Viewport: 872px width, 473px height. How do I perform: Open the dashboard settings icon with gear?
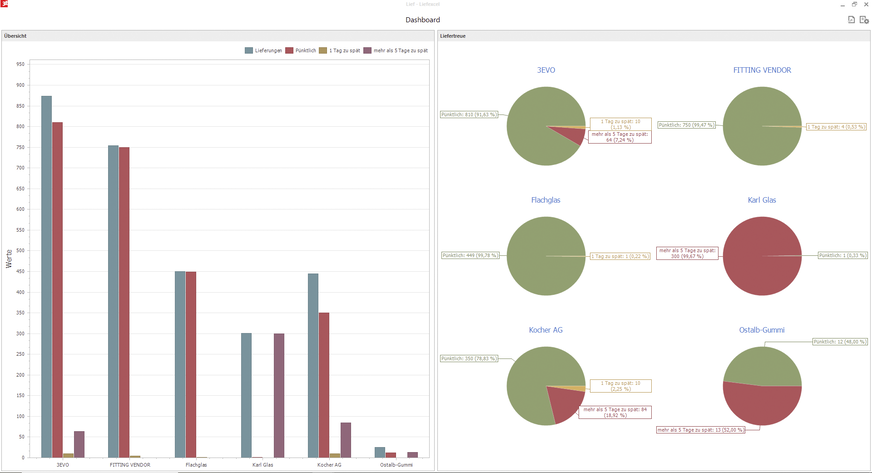pos(863,20)
